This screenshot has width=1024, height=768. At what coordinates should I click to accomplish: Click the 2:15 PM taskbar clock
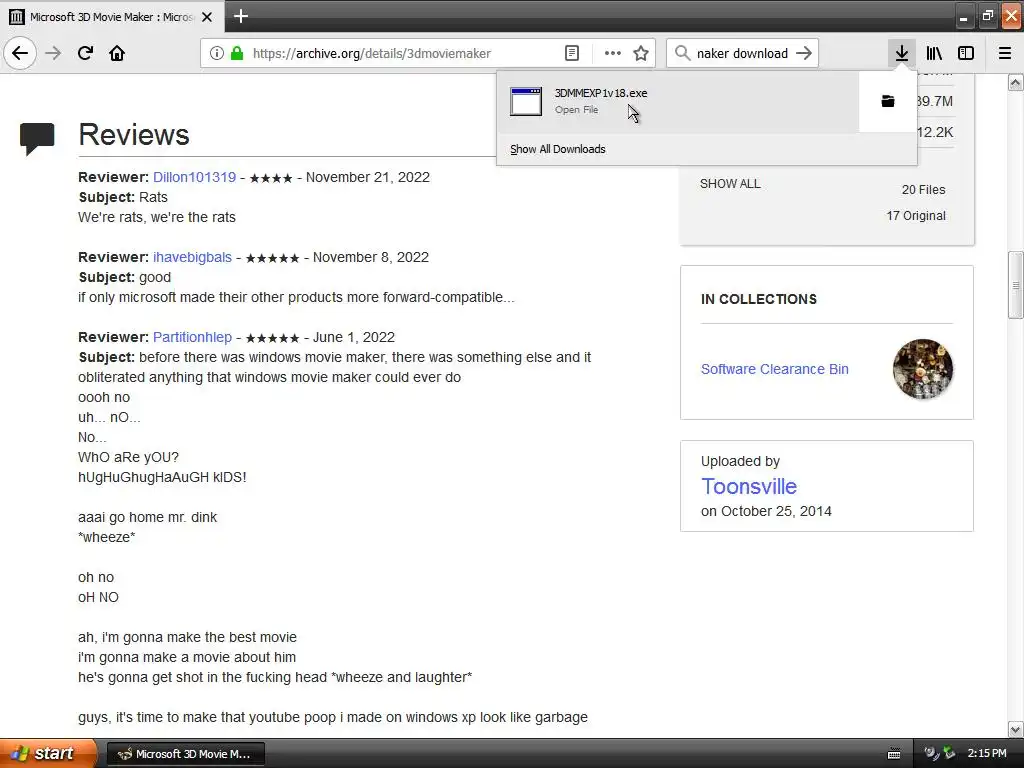(x=987, y=754)
